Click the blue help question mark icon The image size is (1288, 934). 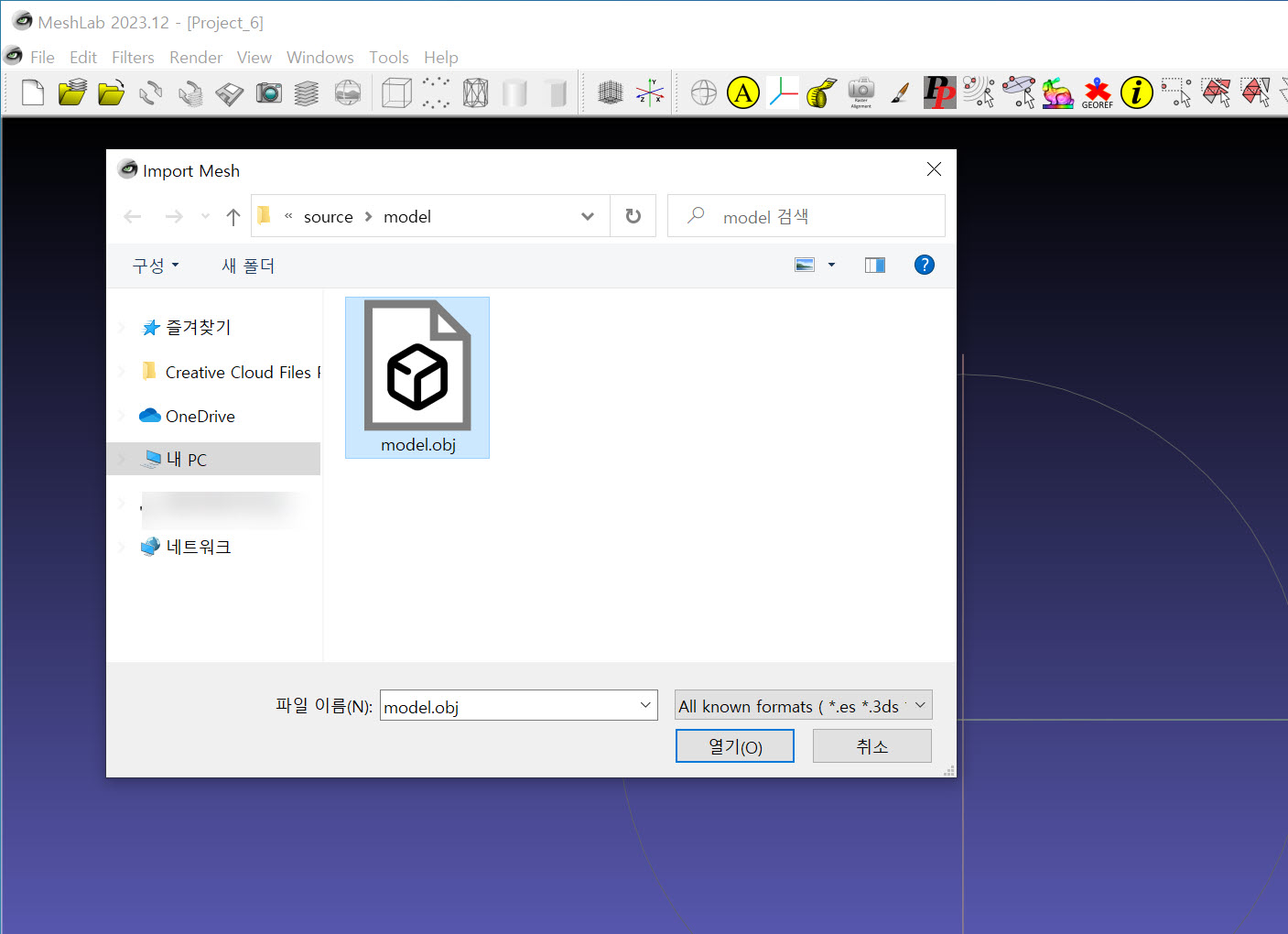(925, 265)
